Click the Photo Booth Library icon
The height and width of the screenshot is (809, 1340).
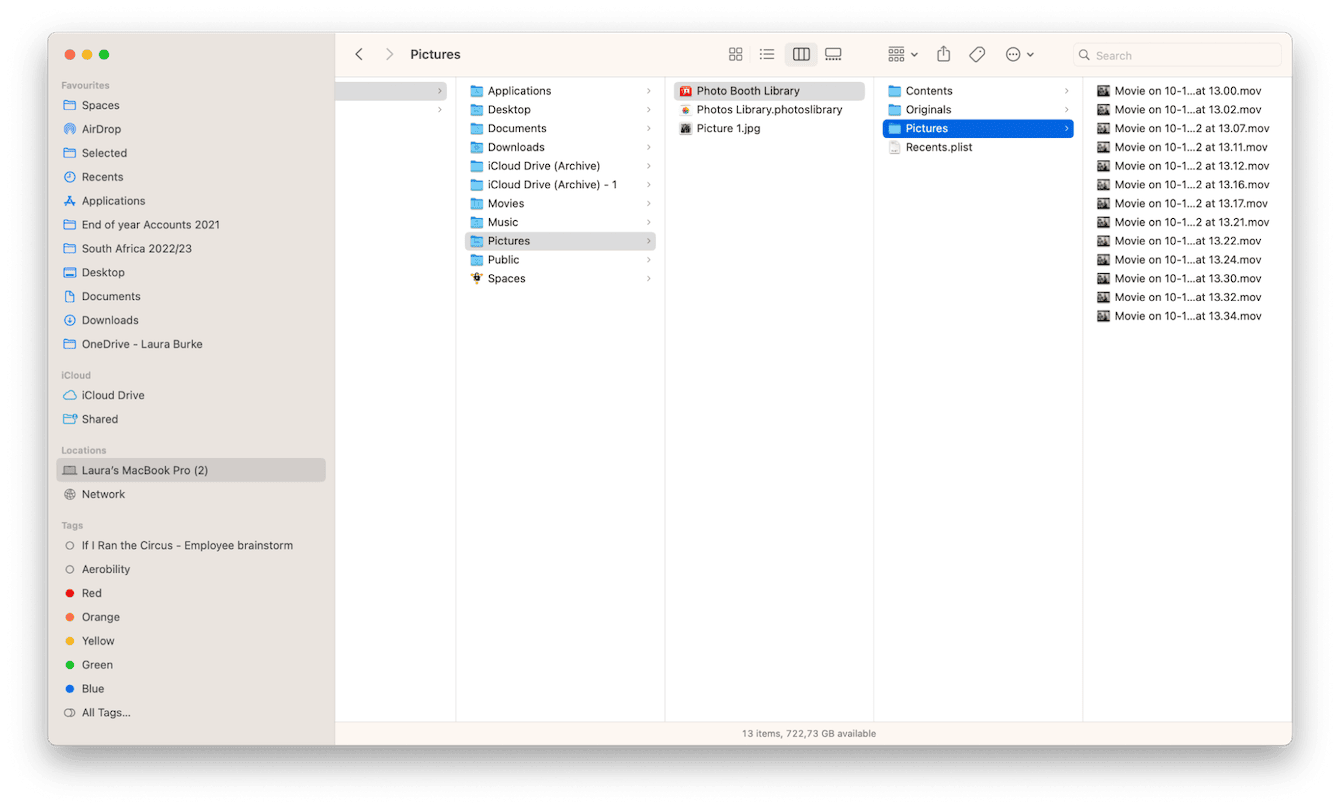[x=686, y=90]
